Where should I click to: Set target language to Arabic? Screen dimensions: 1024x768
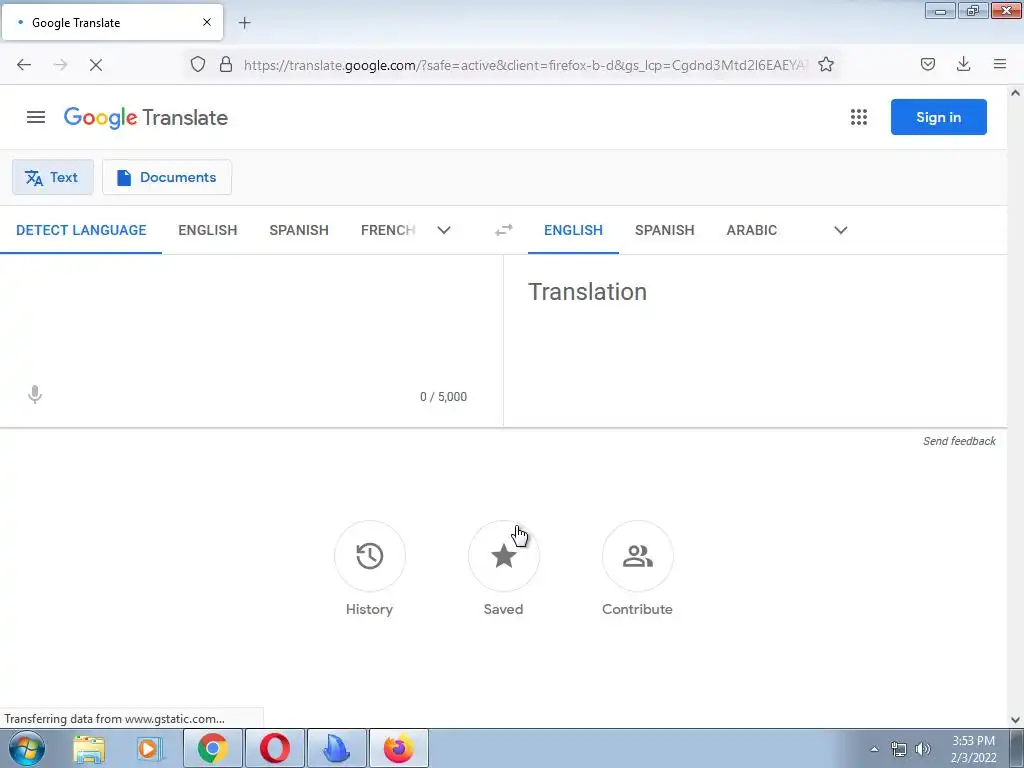[752, 230]
